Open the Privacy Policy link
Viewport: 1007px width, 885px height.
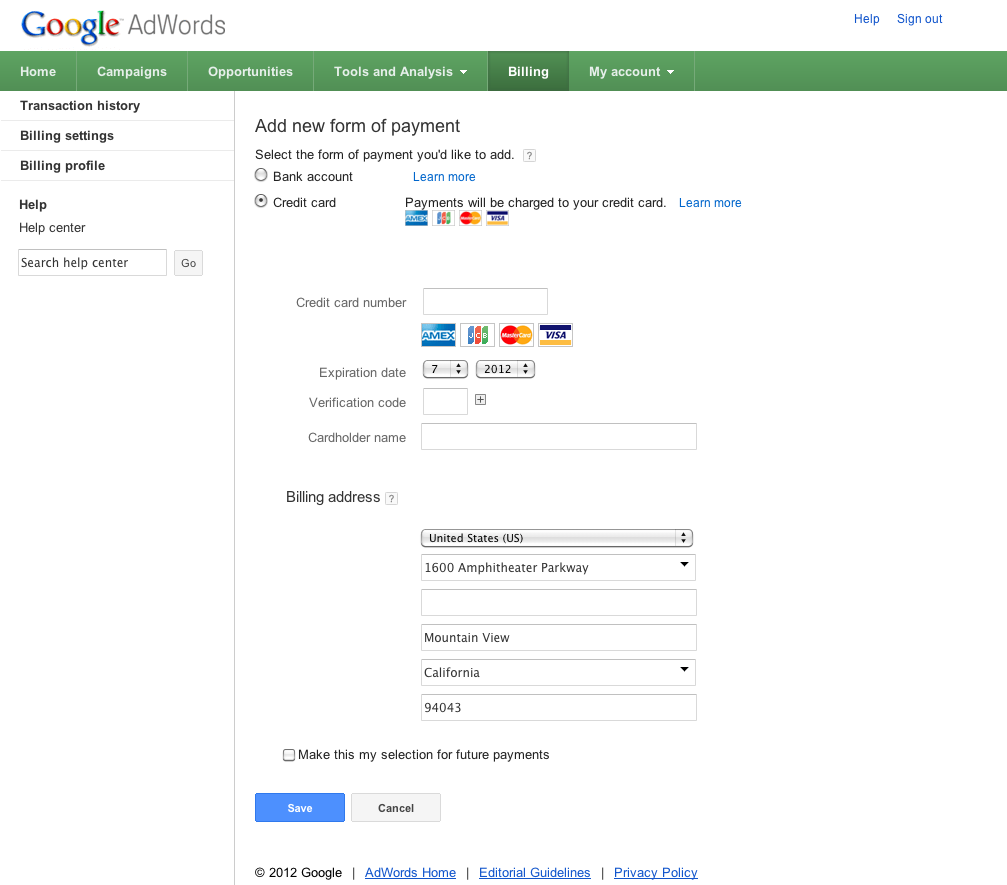[655, 873]
